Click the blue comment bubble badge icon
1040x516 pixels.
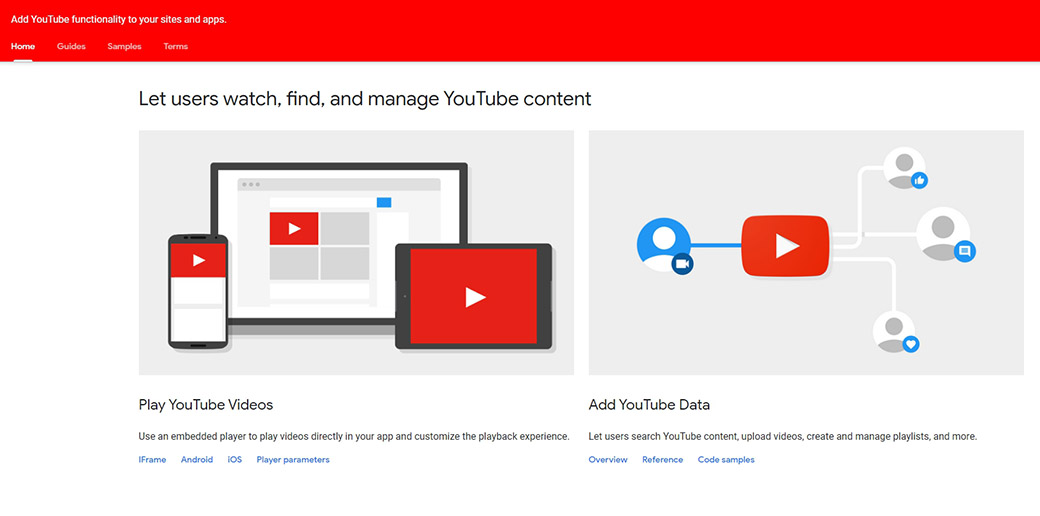(964, 252)
